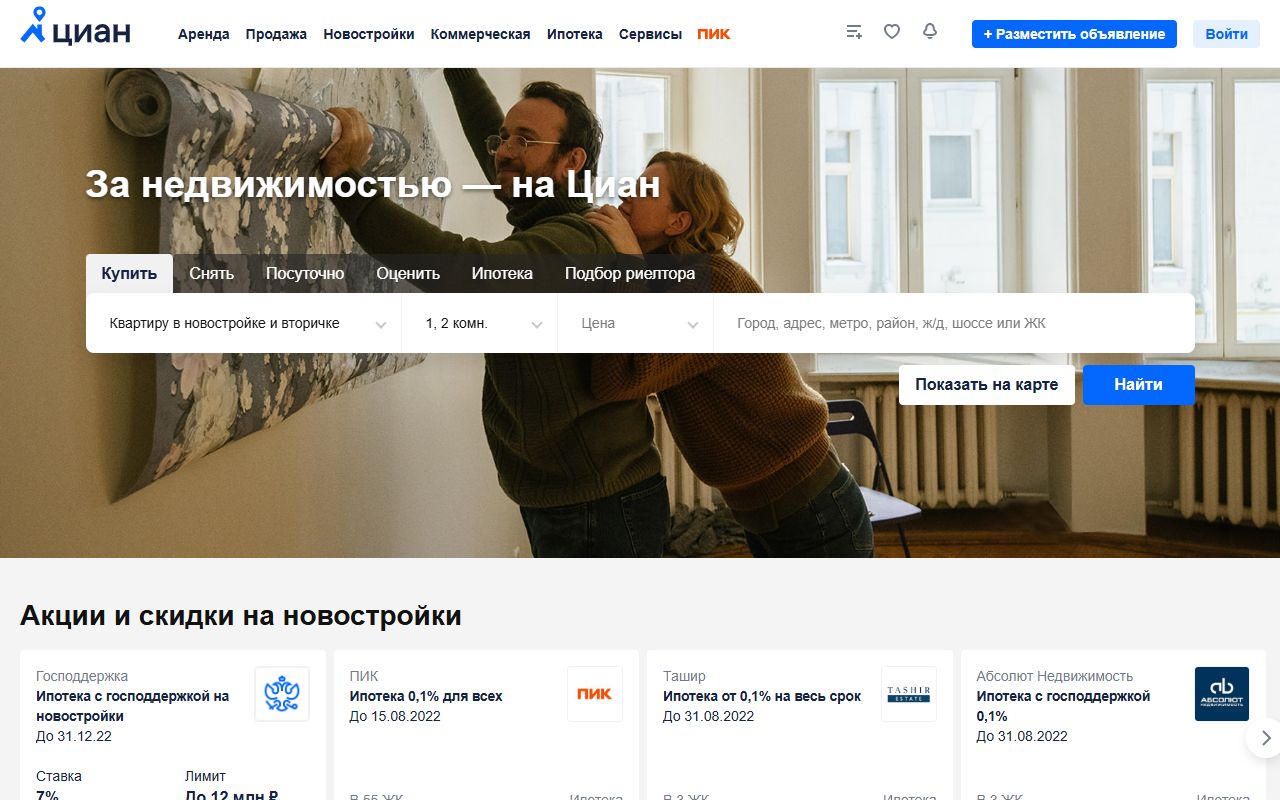Screen dimensions: 1280x800
Task: Expand the Цена price dropdown
Action: tap(636, 323)
